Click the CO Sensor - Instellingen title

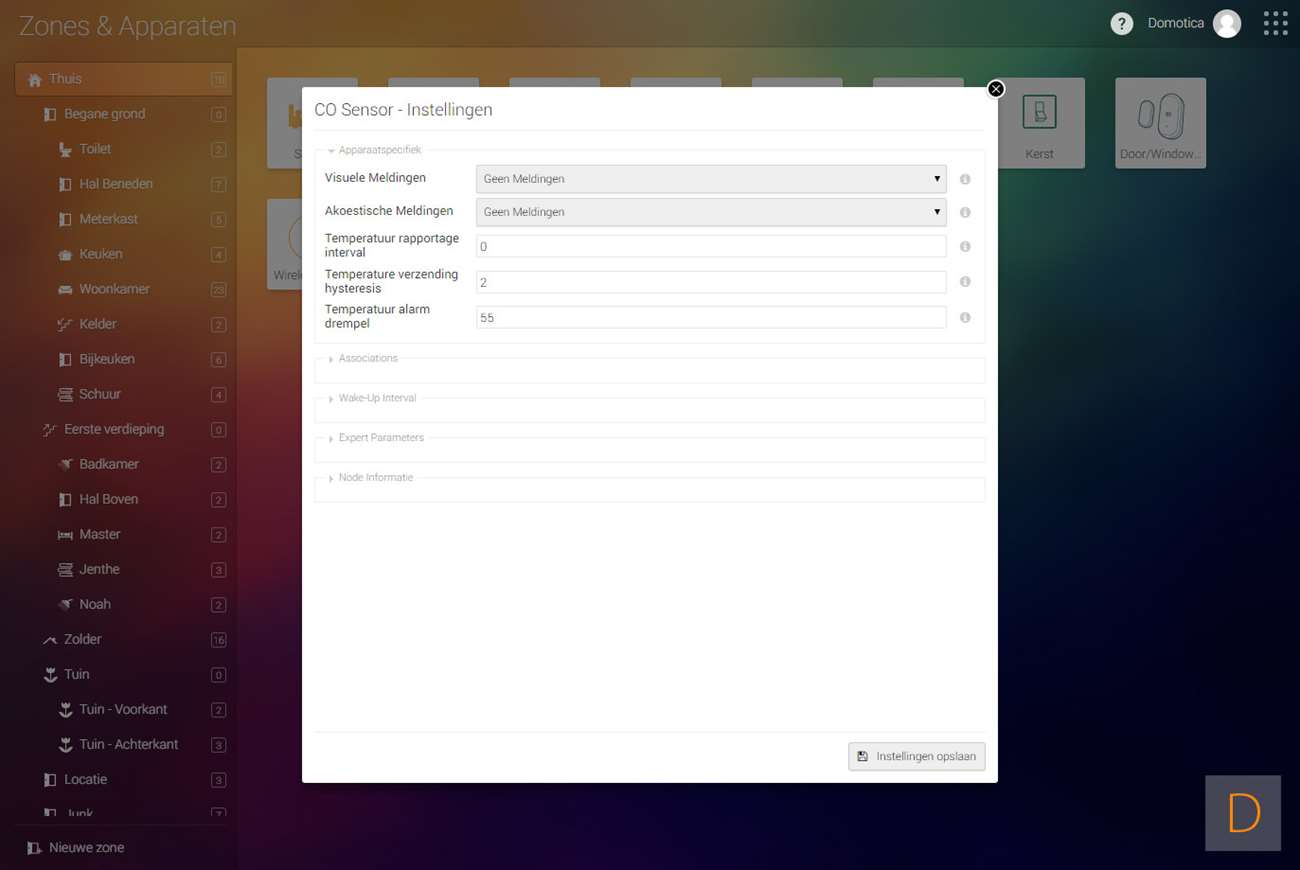pyautogui.click(x=403, y=110)
